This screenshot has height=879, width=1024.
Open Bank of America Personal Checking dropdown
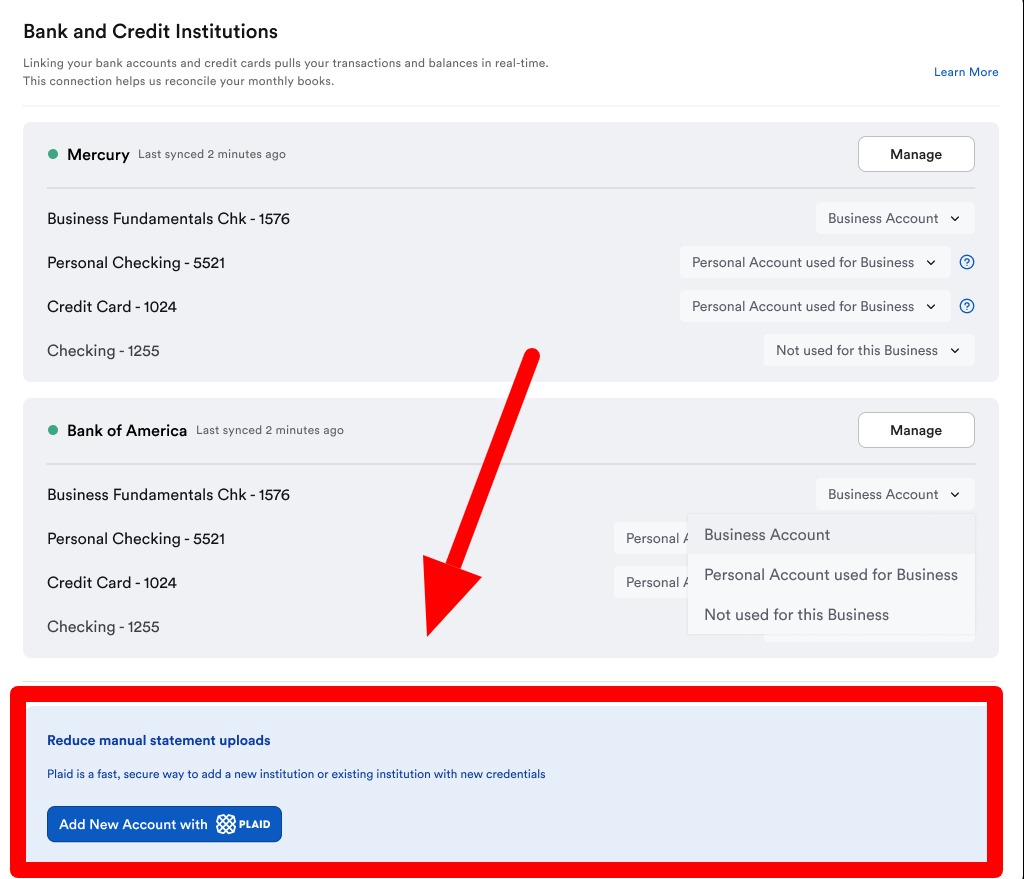(x=651, y=538)
